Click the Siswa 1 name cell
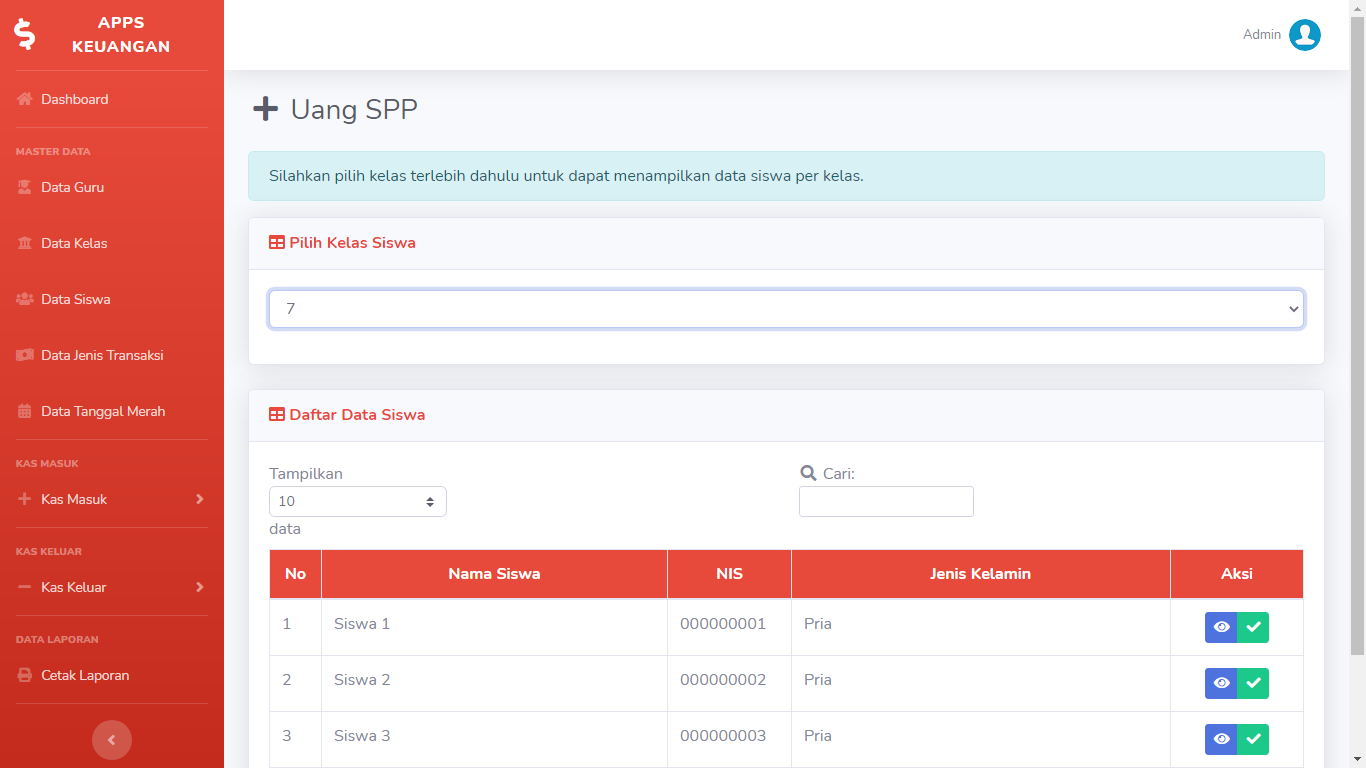The image size is (1366, 768). 494,627
